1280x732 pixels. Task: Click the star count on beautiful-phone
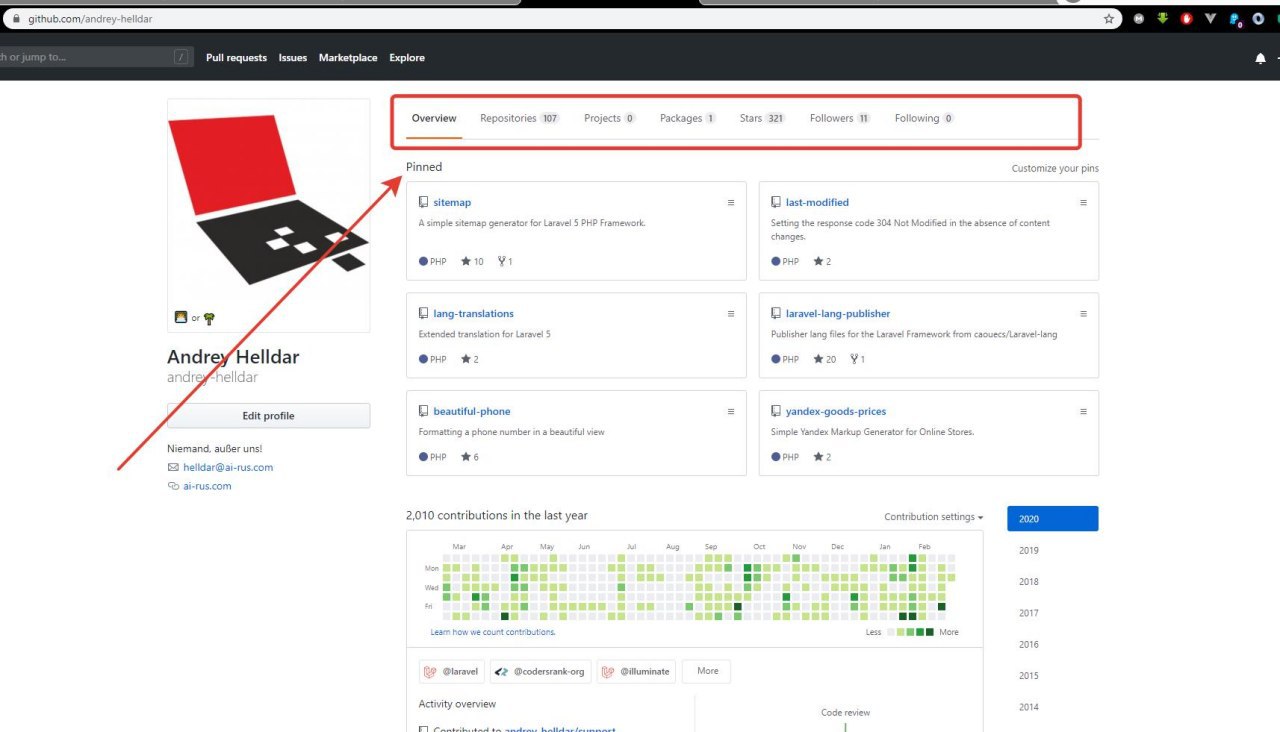[470, 457]
